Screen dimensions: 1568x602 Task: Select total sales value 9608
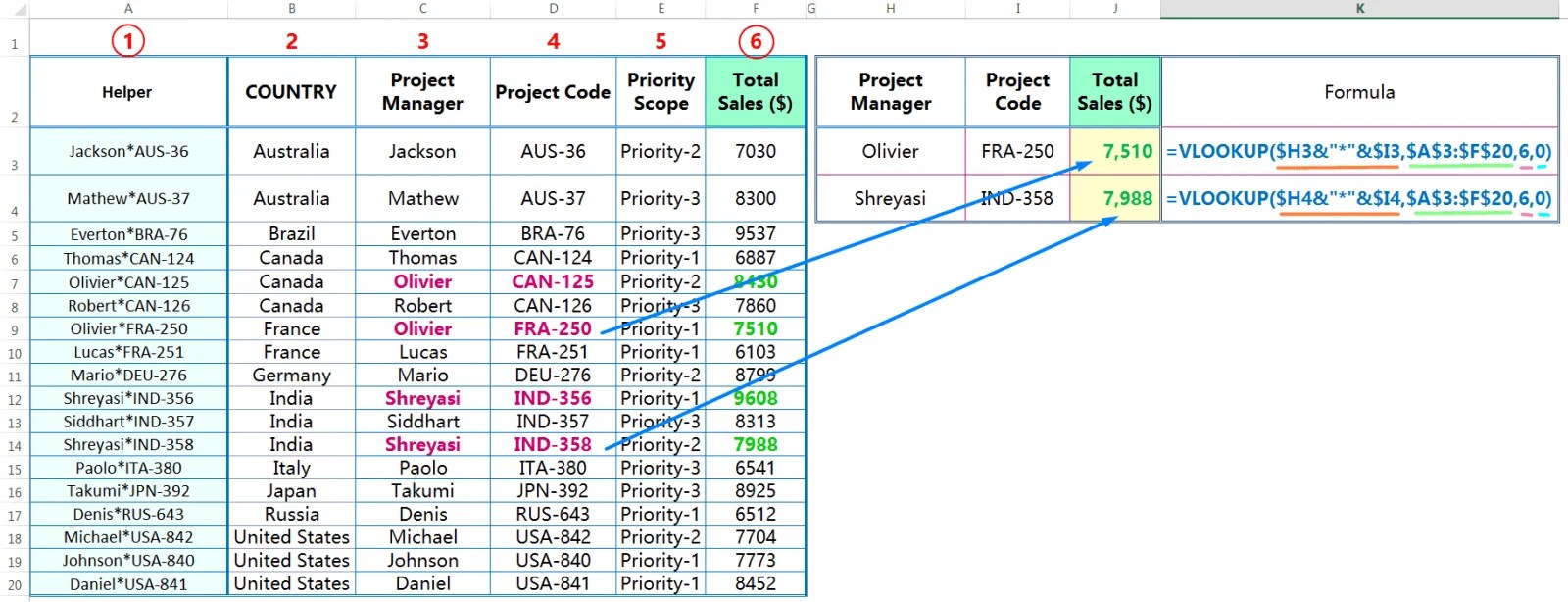(x=756, y=399)
